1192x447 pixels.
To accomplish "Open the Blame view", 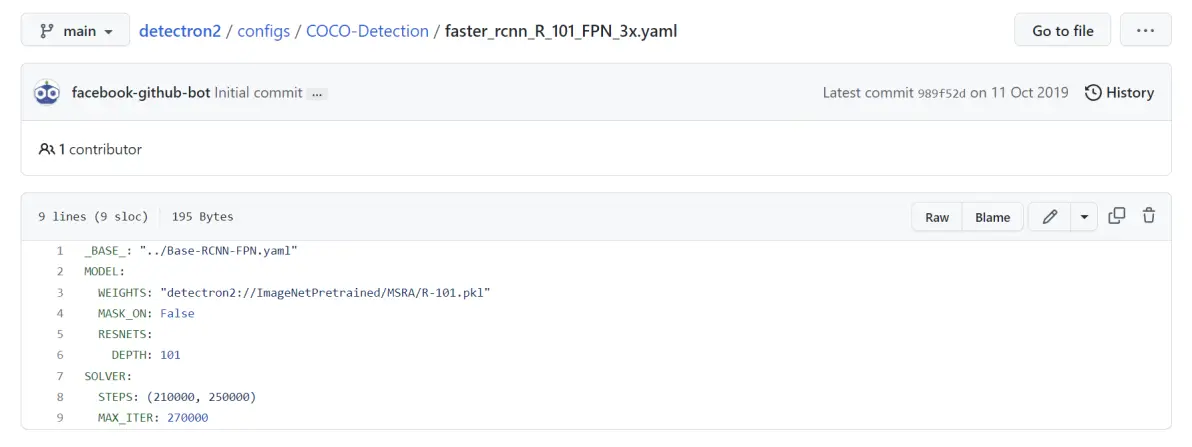I will click(992, 217).
